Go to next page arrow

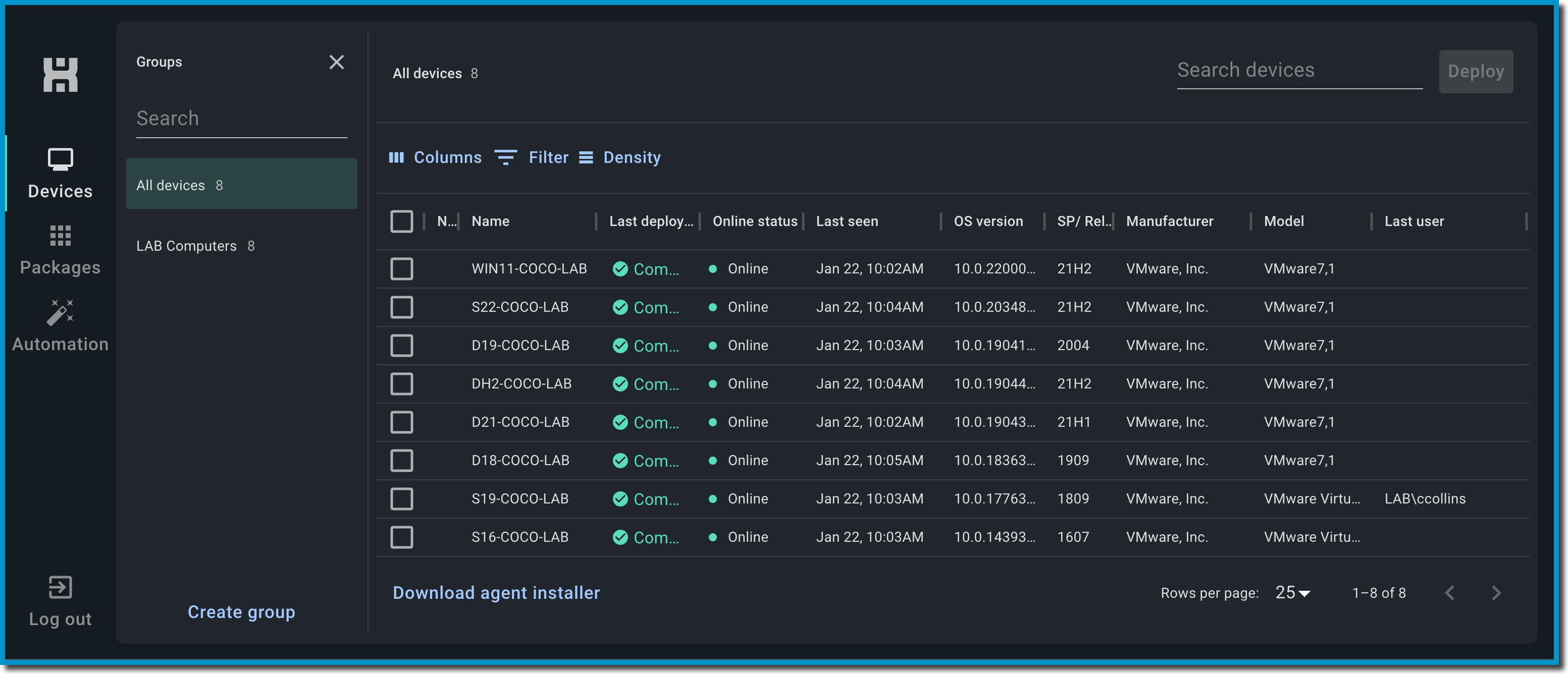point(1496,592)
